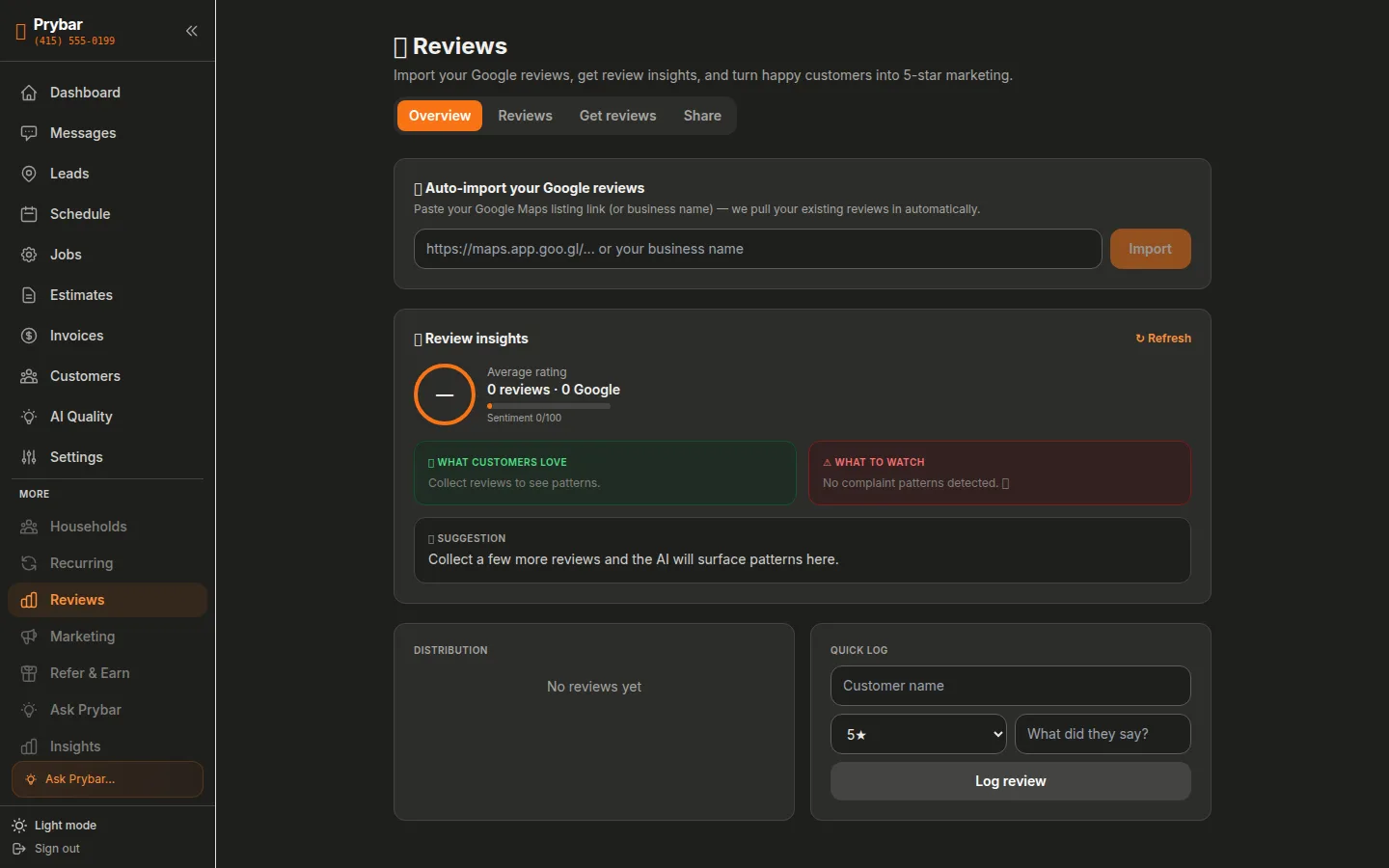
Task: Click the average rating circle
Action: 445,394
